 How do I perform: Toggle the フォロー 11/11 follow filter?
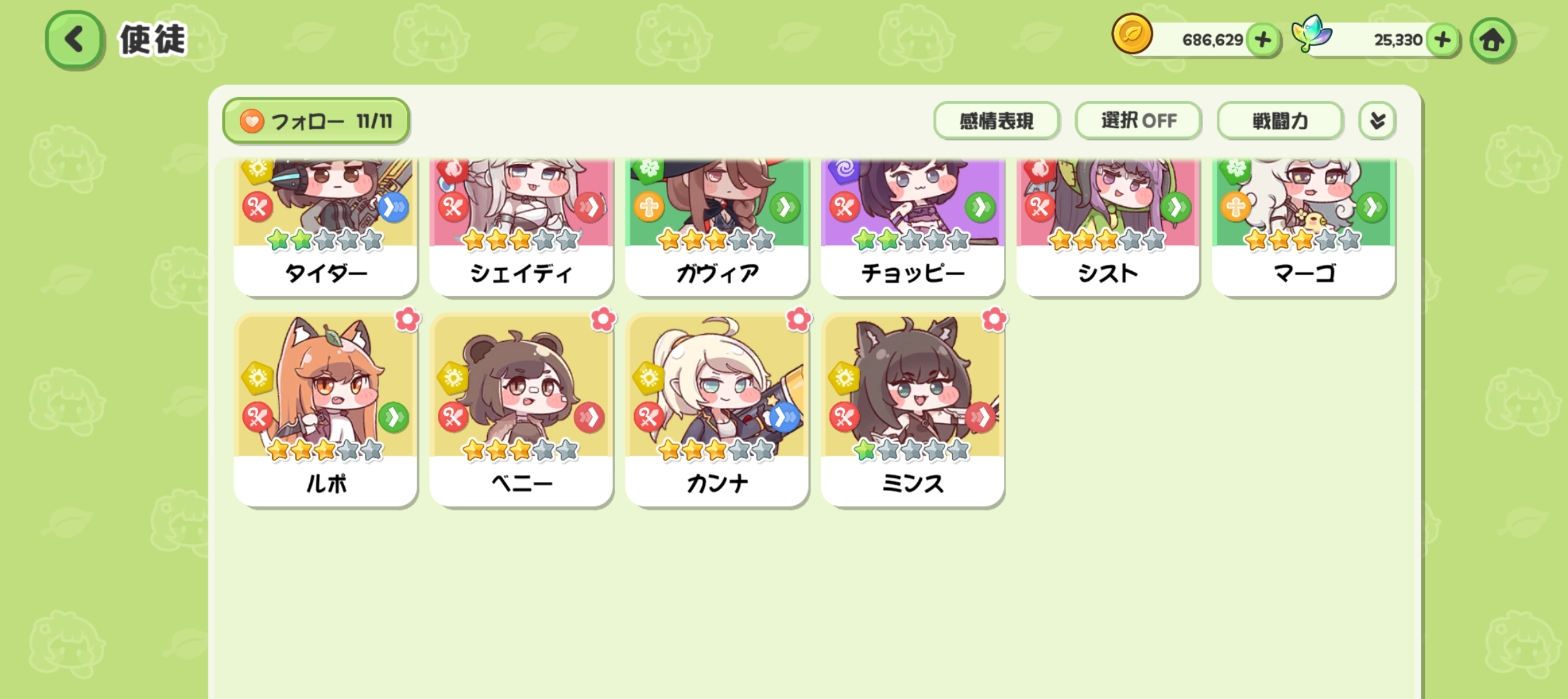click(x=316, y=120)
